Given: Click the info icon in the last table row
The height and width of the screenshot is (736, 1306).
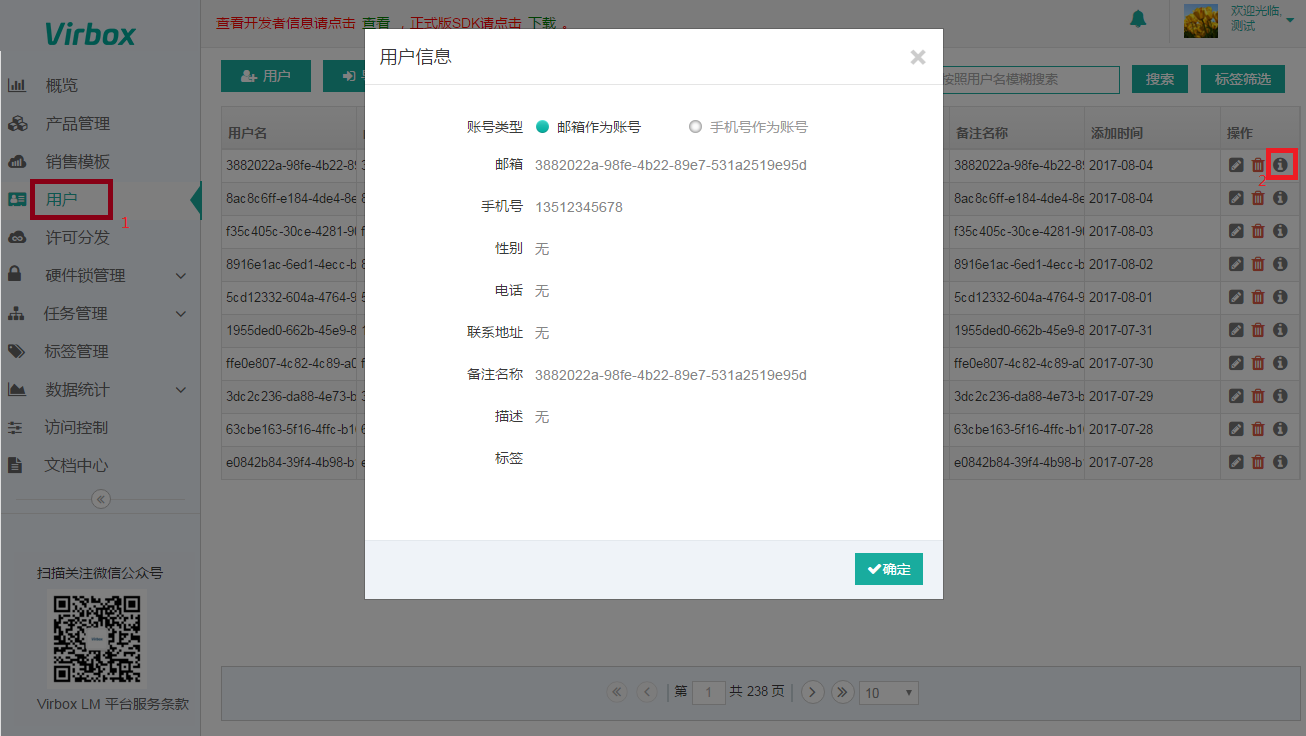Looking at the screenshot, I should [1280, 461].
